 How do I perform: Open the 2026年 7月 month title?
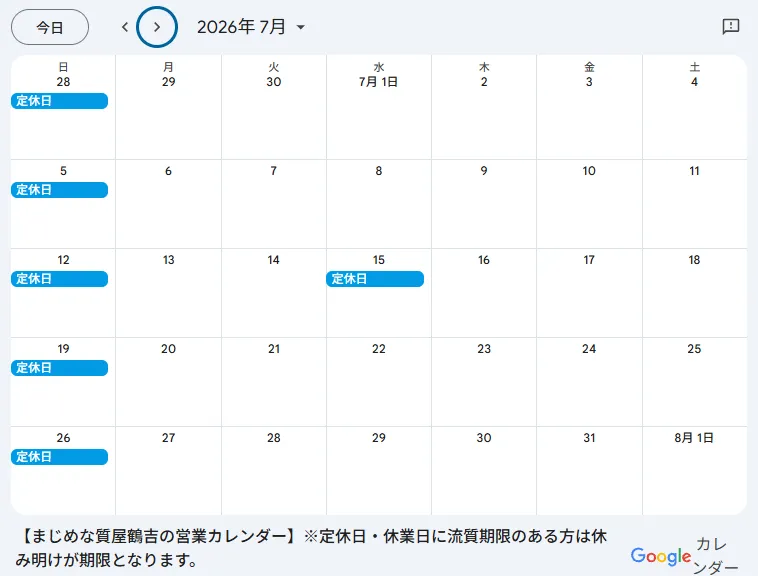point(241,27)
